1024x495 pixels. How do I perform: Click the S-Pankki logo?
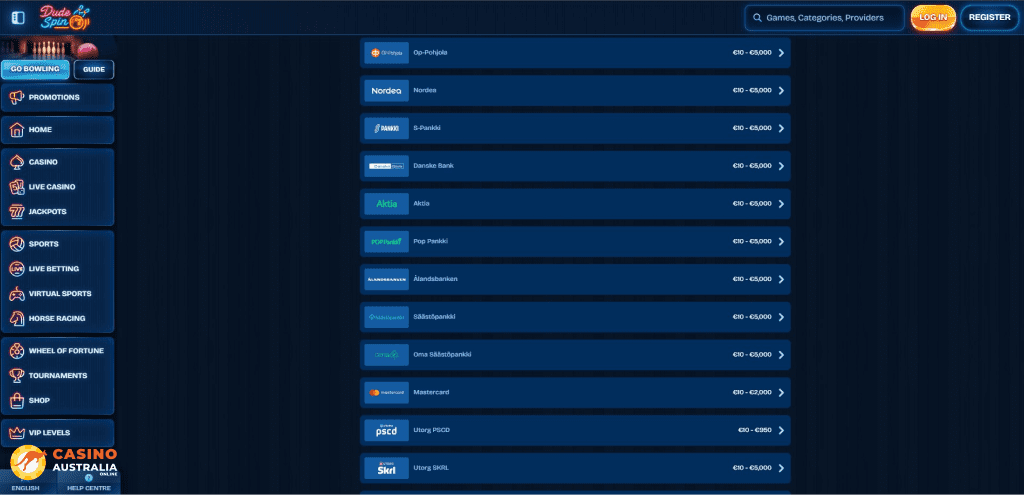point(387,129)
